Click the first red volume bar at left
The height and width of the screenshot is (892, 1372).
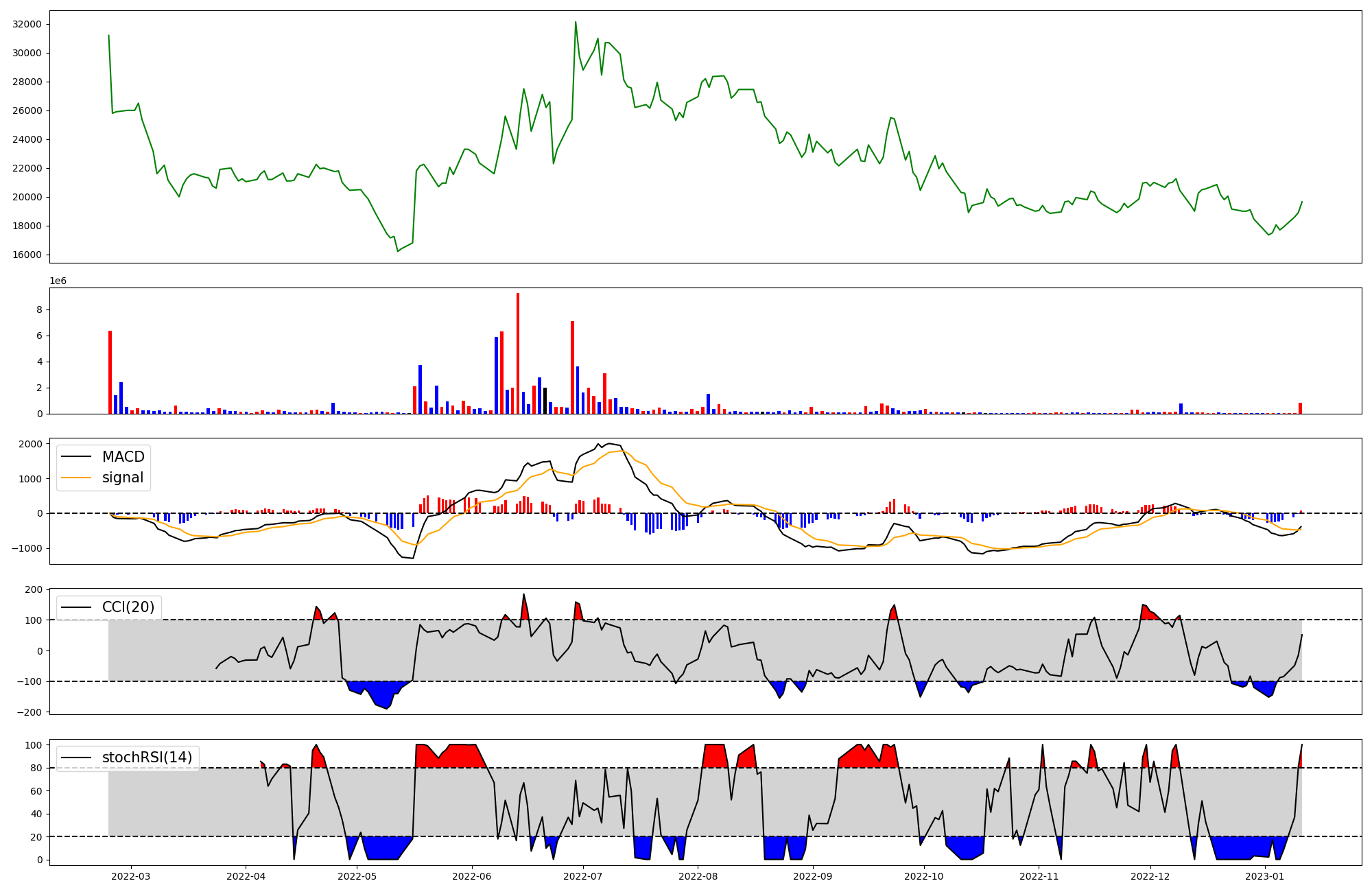pyautogui.click(x=110, y=372)
